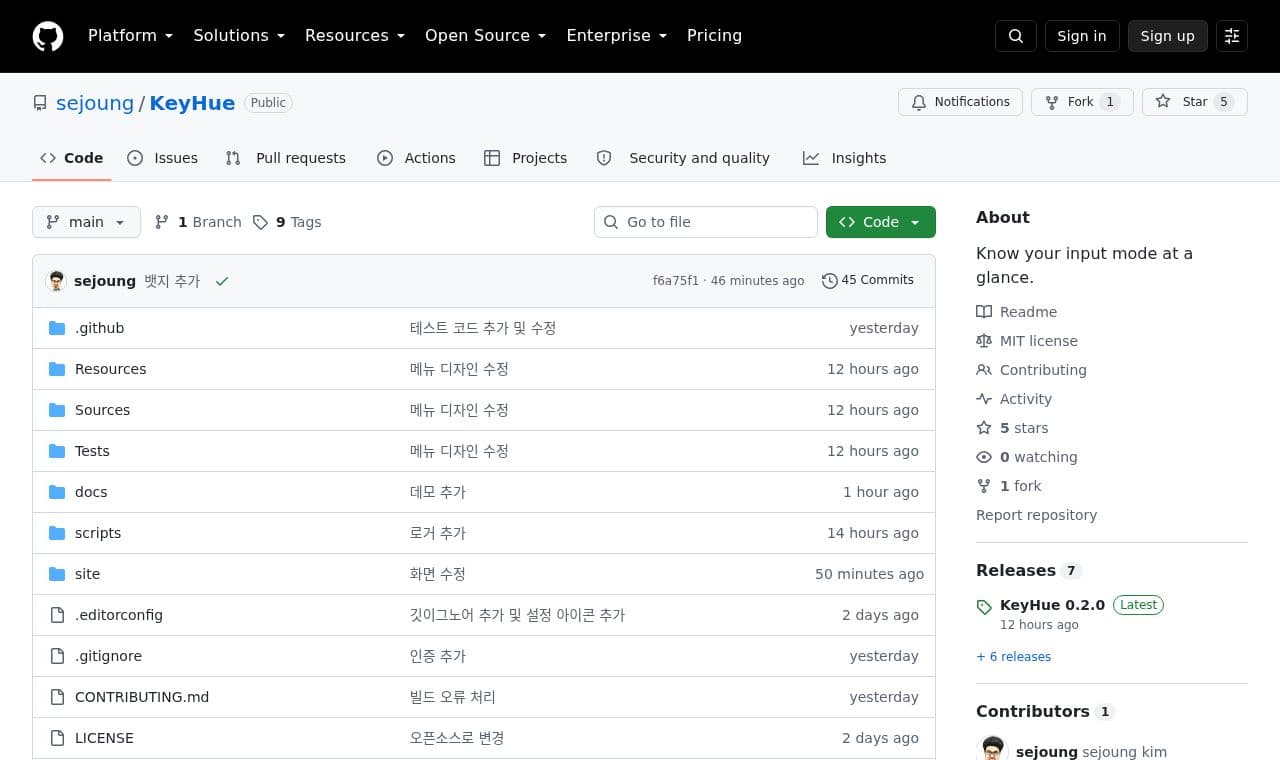Fork the repository using the Fork button
The height and width of the screenshot is (760, 1280).
pos(1082,102)
